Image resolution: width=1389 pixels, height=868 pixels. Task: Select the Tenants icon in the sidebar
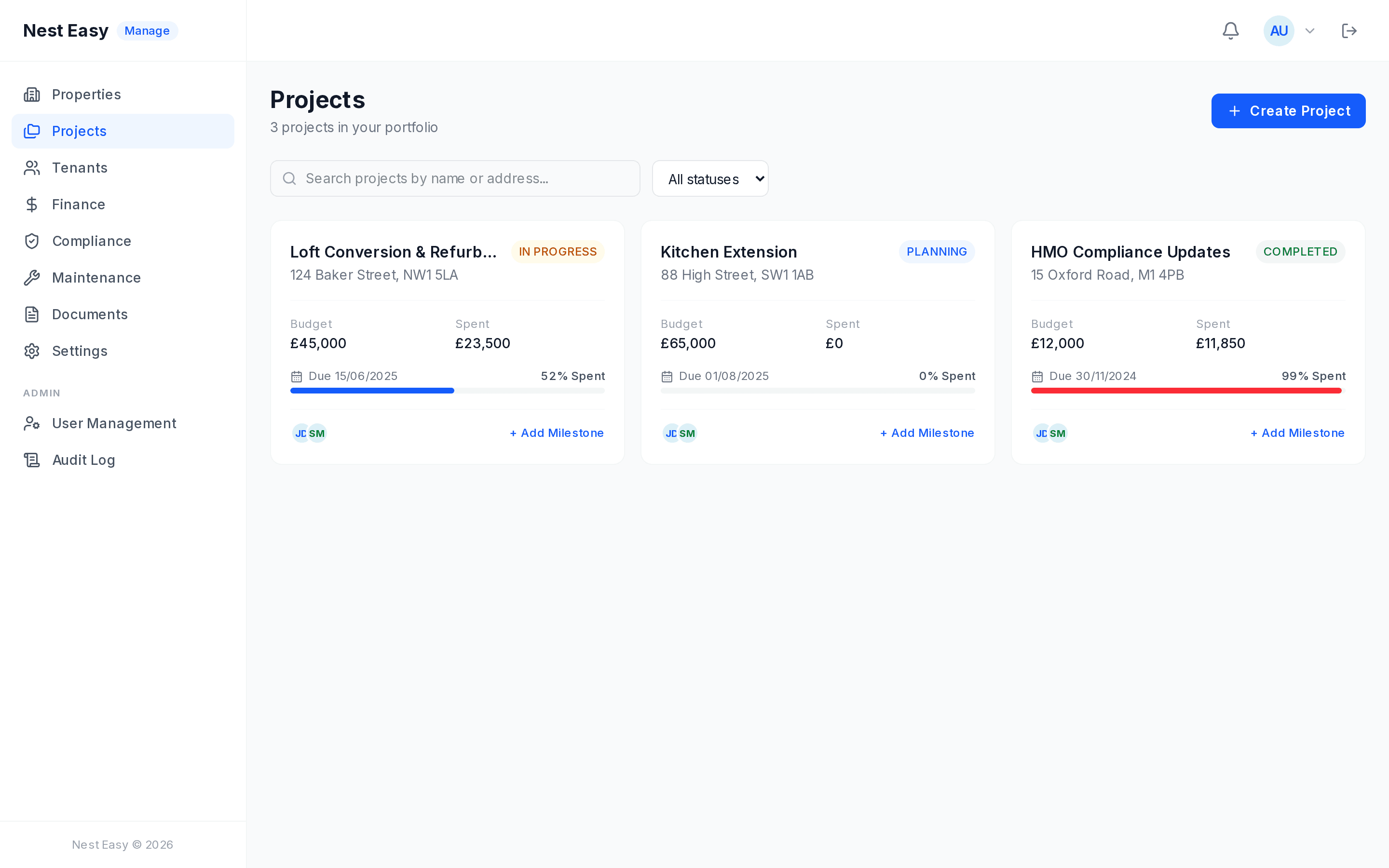(31, 168)
